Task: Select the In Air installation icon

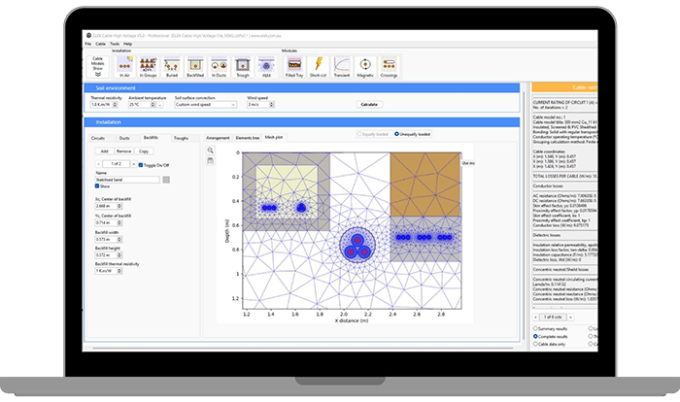Action: pos(124,64)
